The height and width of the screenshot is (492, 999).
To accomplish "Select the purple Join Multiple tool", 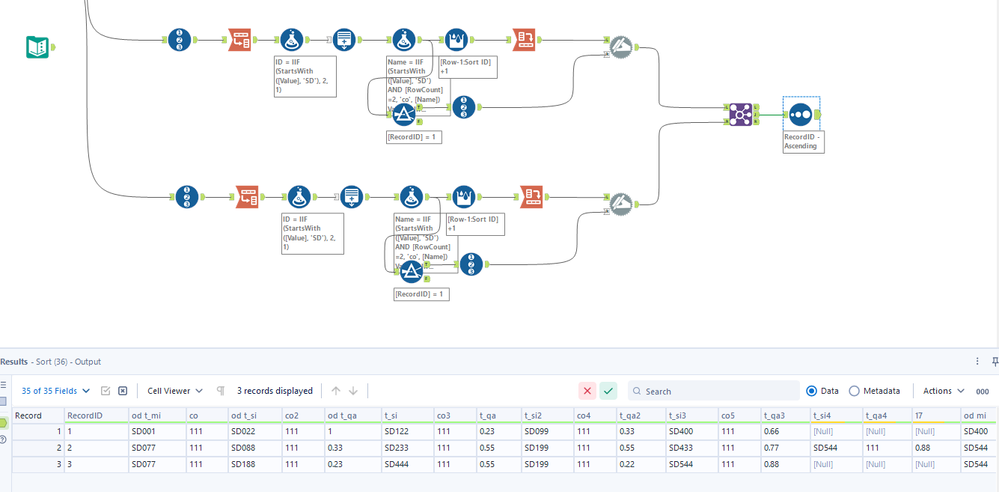I will click(x=740, y=115).
